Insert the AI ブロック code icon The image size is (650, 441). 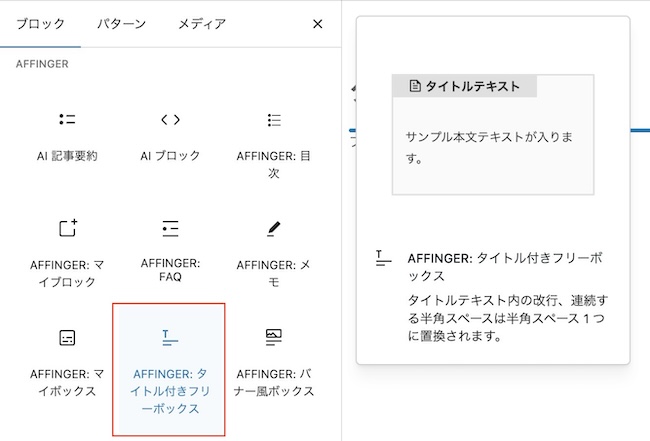(170, 120)
